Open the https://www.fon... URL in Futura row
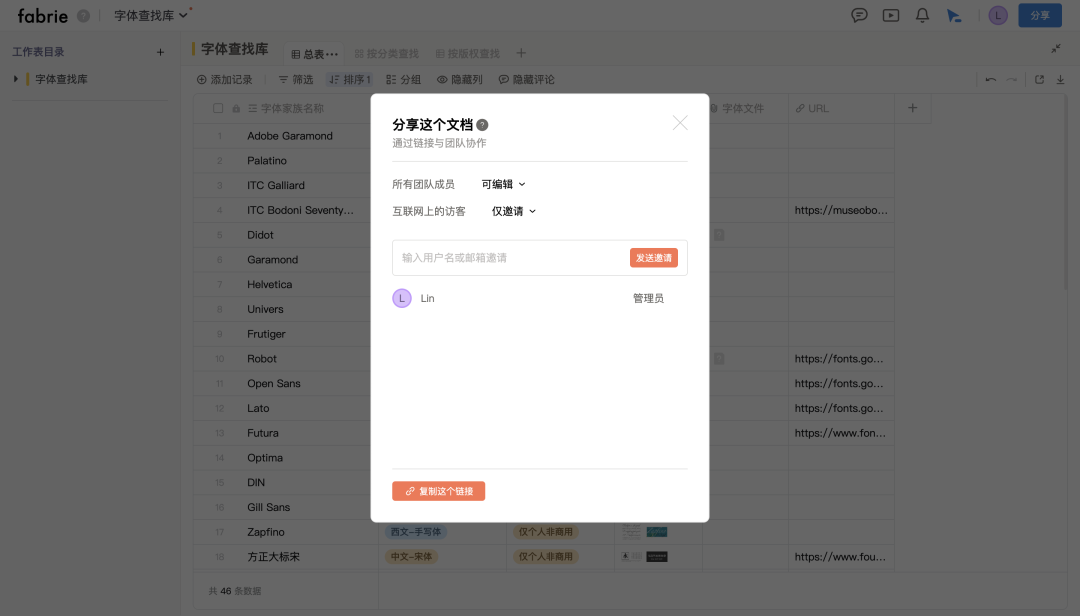The width and height of the screenshot is (1080, 616). click(840, 433)
